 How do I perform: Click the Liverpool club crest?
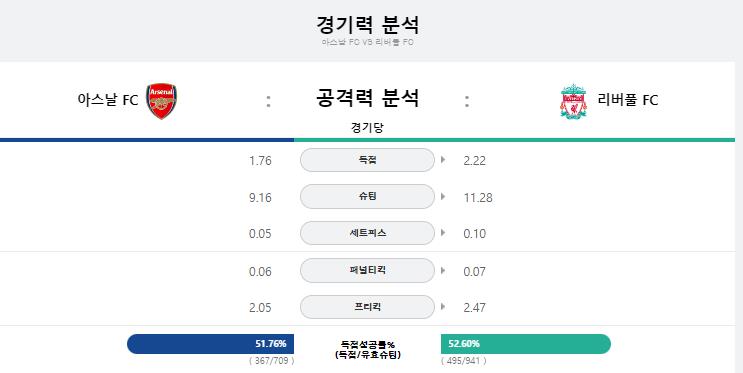click(x=573, y=101)
